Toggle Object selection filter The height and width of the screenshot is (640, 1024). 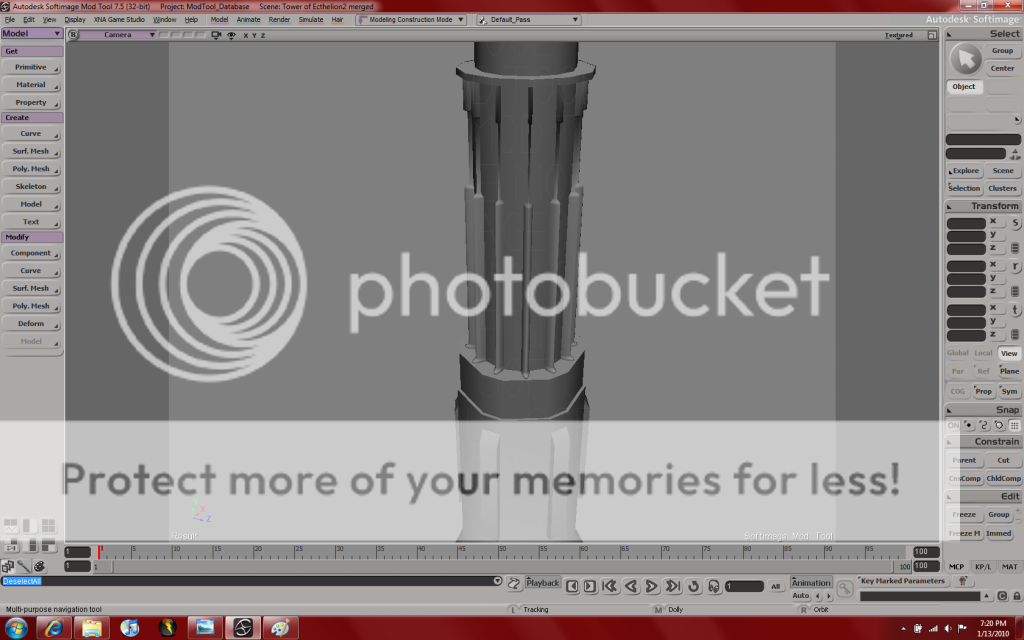coord(964,86)
